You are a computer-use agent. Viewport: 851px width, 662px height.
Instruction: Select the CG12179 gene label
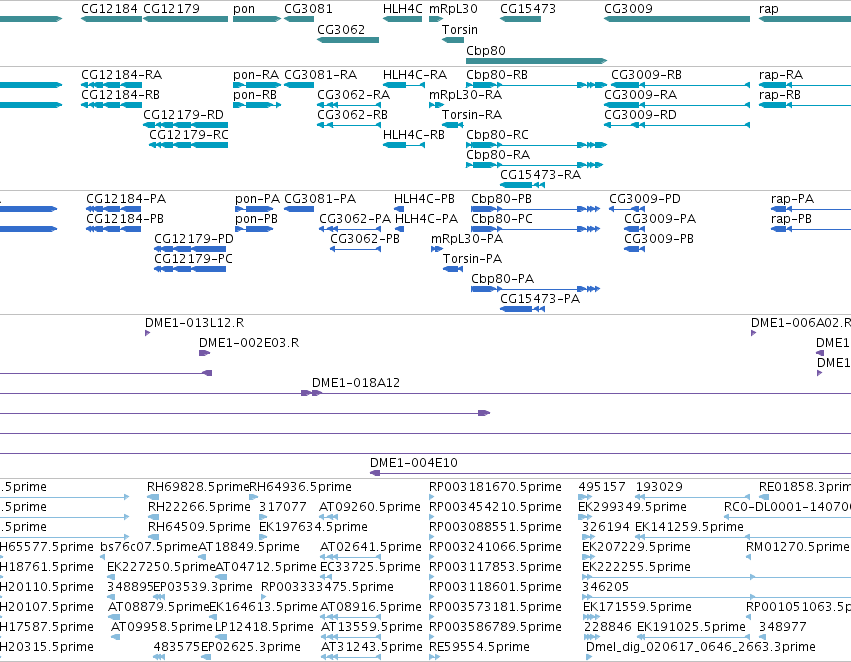(171, 9)
